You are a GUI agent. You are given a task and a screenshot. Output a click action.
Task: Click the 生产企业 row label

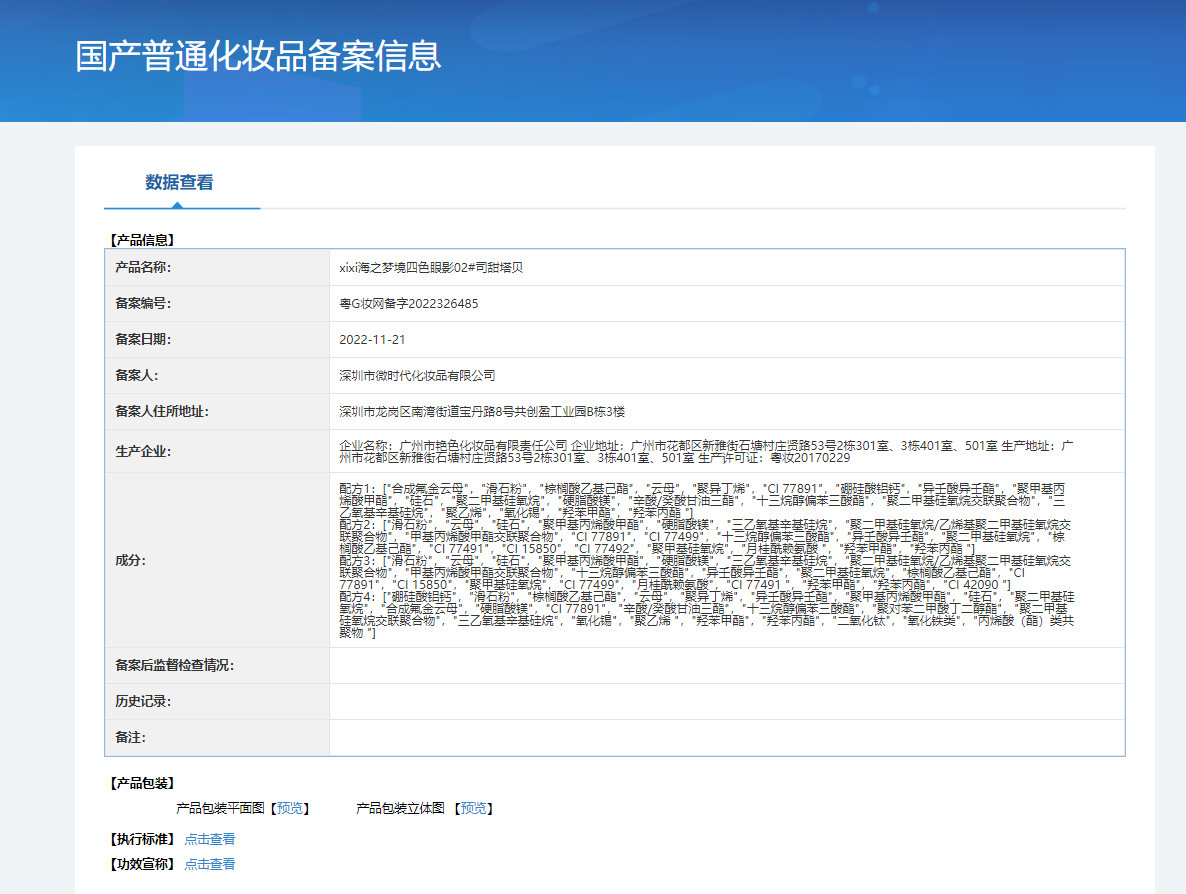[x=143, y=452]
